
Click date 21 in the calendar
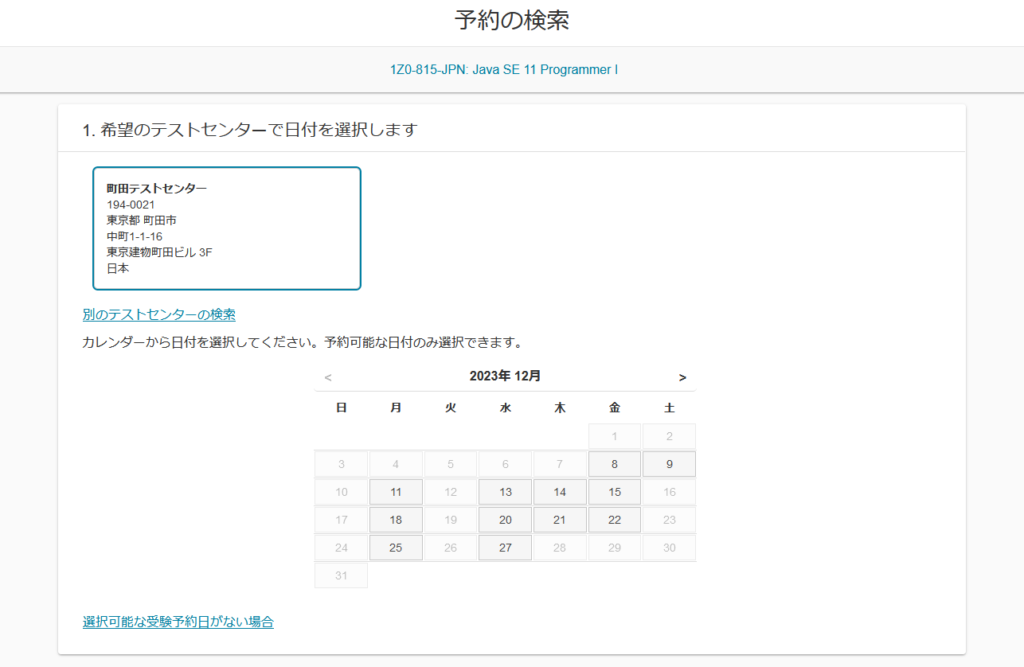(x=560, y=520)
